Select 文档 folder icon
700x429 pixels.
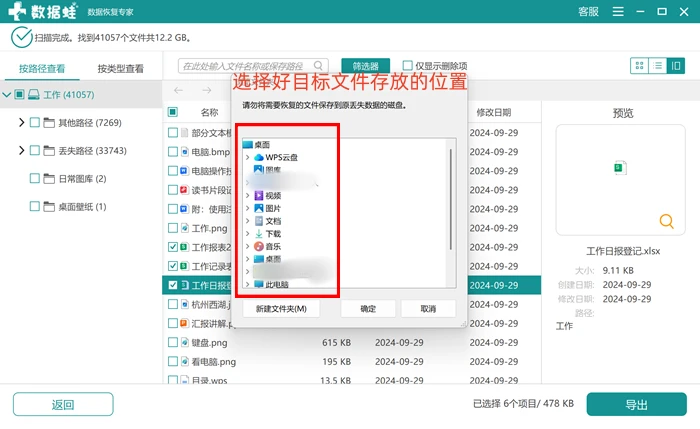click(x=259, y=221)
